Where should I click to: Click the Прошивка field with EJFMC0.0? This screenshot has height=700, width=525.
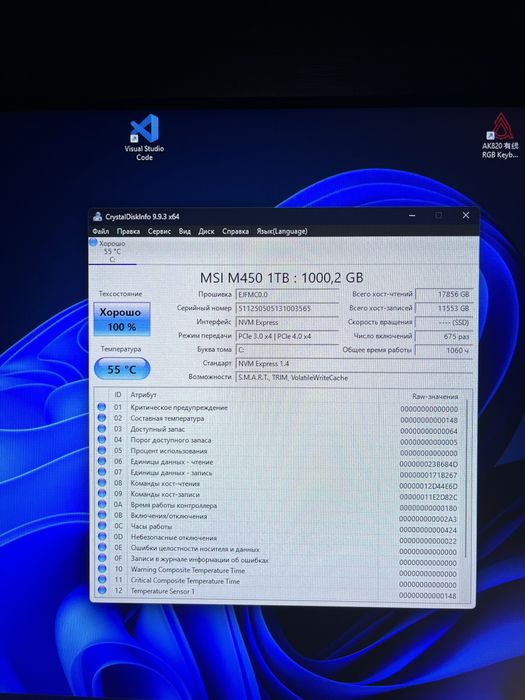(x=287, y=295)
